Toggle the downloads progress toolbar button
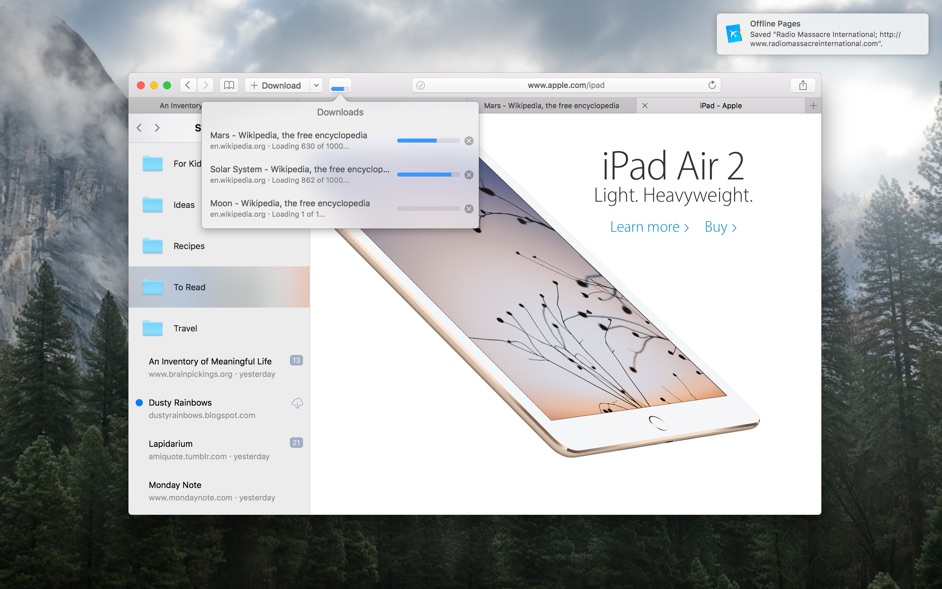Image resolution: width=942 pixels, height=589 pixels. pyautogui.click(x=339, y=85)
